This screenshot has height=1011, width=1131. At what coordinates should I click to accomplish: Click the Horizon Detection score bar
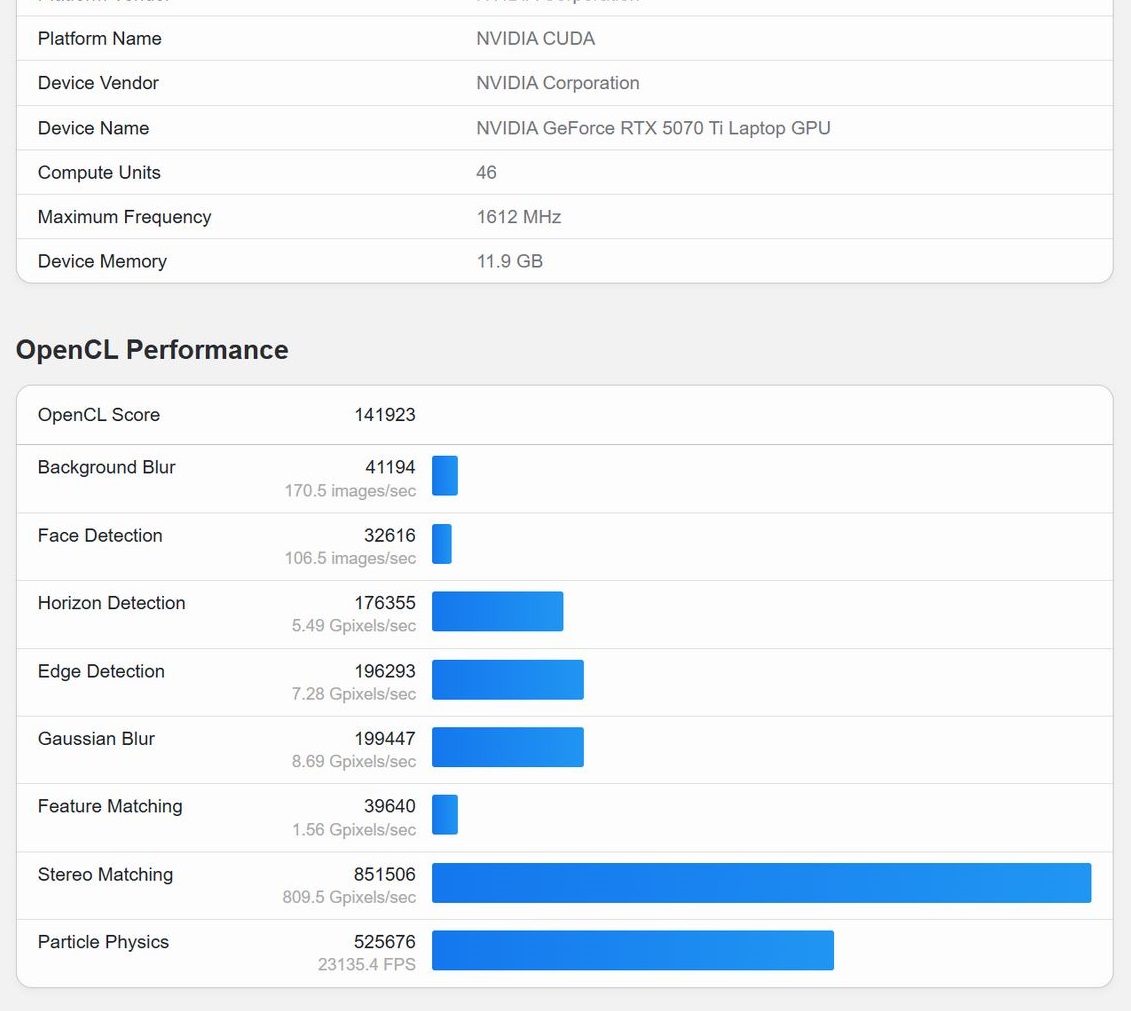pos(498,612)
